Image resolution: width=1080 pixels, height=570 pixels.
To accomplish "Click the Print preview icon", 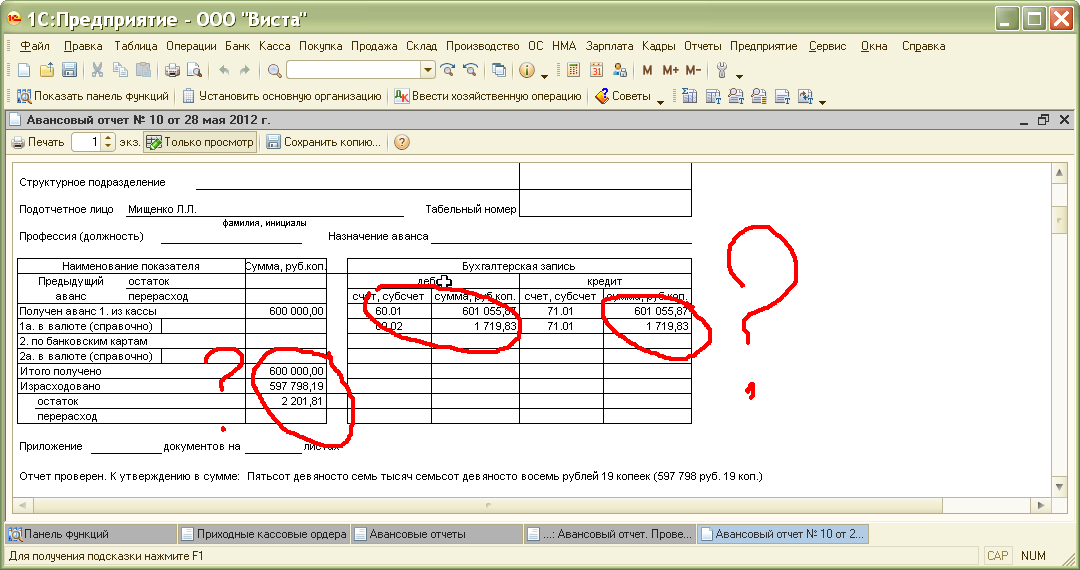I will pyautogui.click(x=194, y=70).
